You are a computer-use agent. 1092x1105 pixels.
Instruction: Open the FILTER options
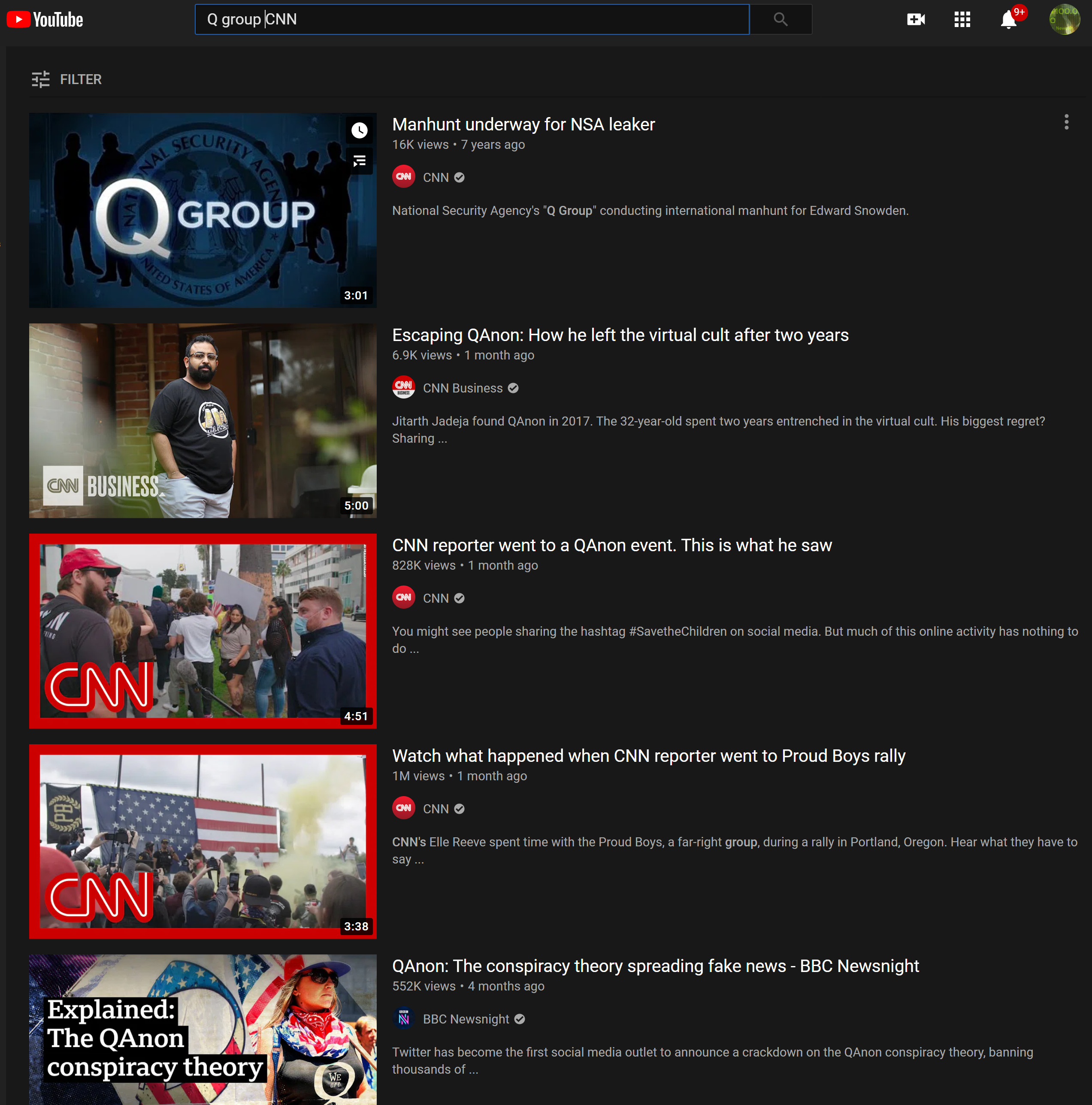click(67, 79)
